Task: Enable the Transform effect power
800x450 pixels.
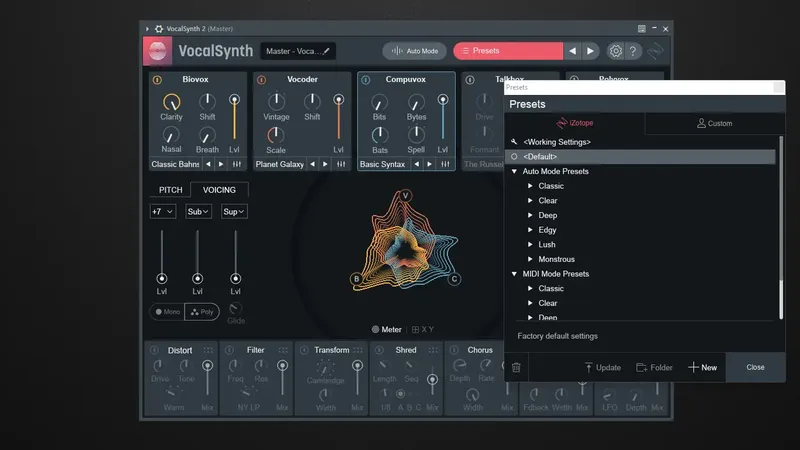Action: (x=304, y=350)
